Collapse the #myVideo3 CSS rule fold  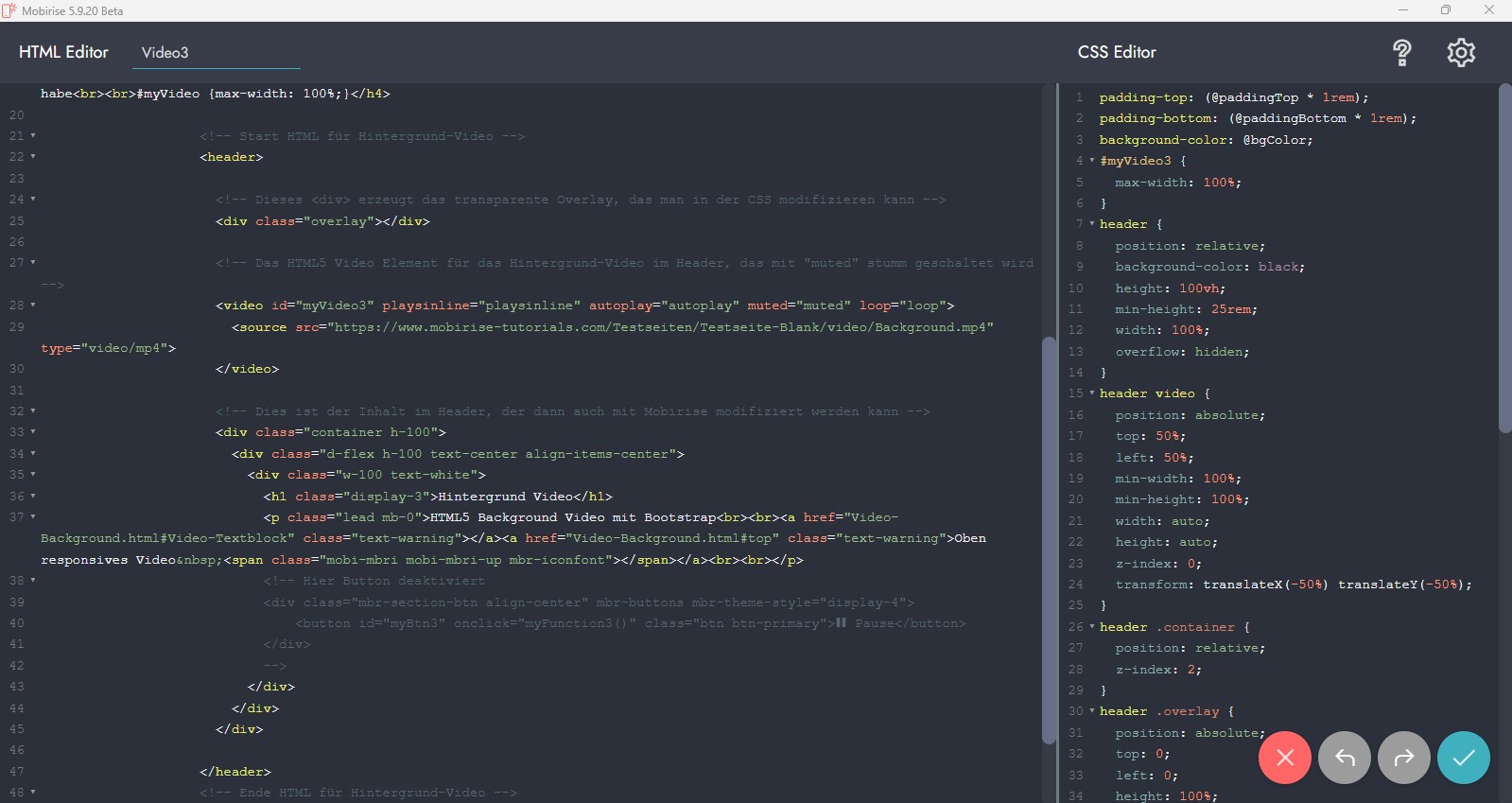(x=1091, y=161)
